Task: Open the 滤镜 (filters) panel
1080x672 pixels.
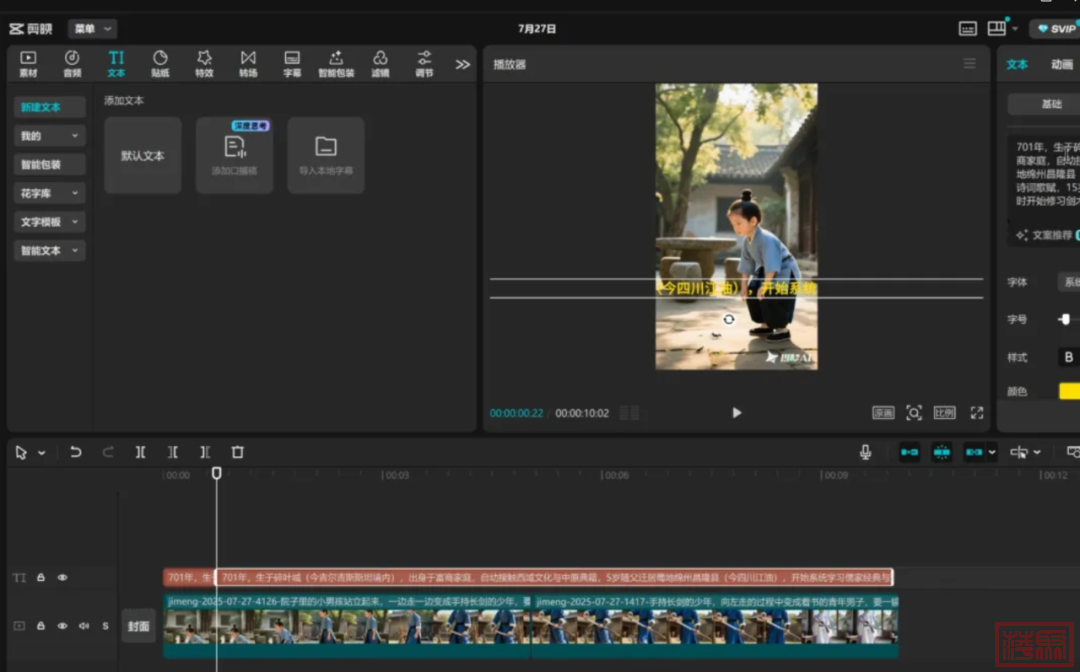Action: pos(380,63)
